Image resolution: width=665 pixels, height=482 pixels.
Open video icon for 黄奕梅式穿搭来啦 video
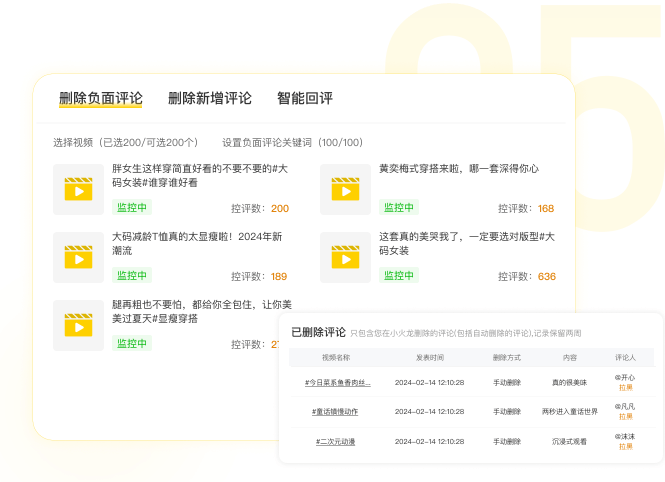345,189
